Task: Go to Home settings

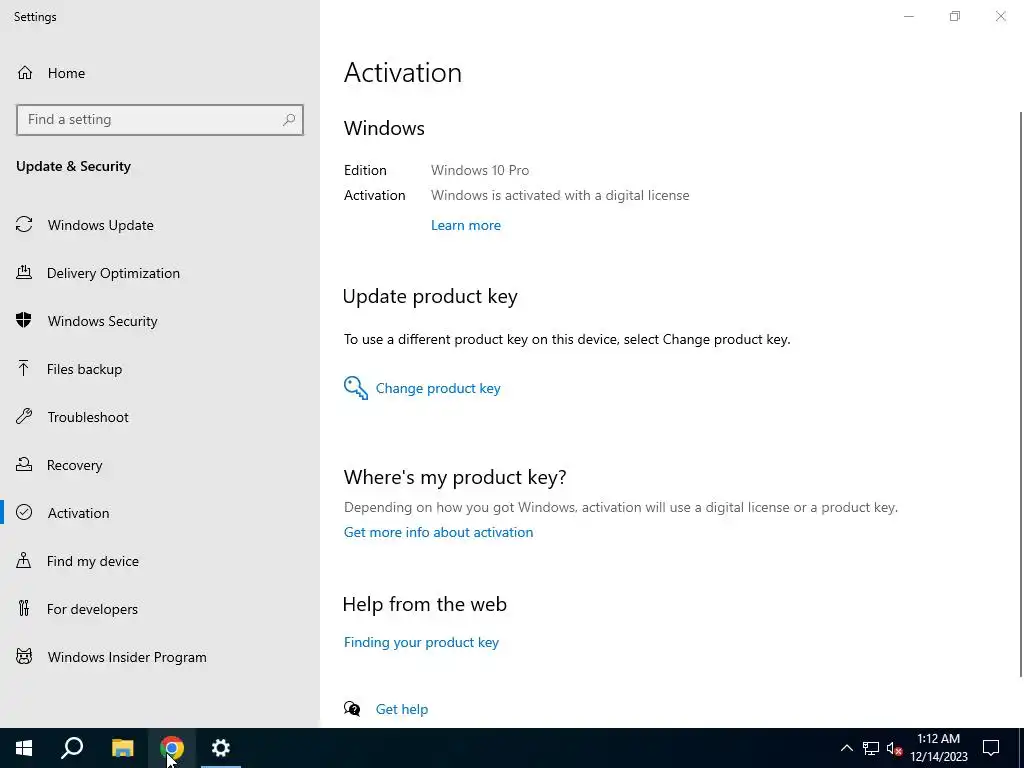Action: (x=66, y=73)
